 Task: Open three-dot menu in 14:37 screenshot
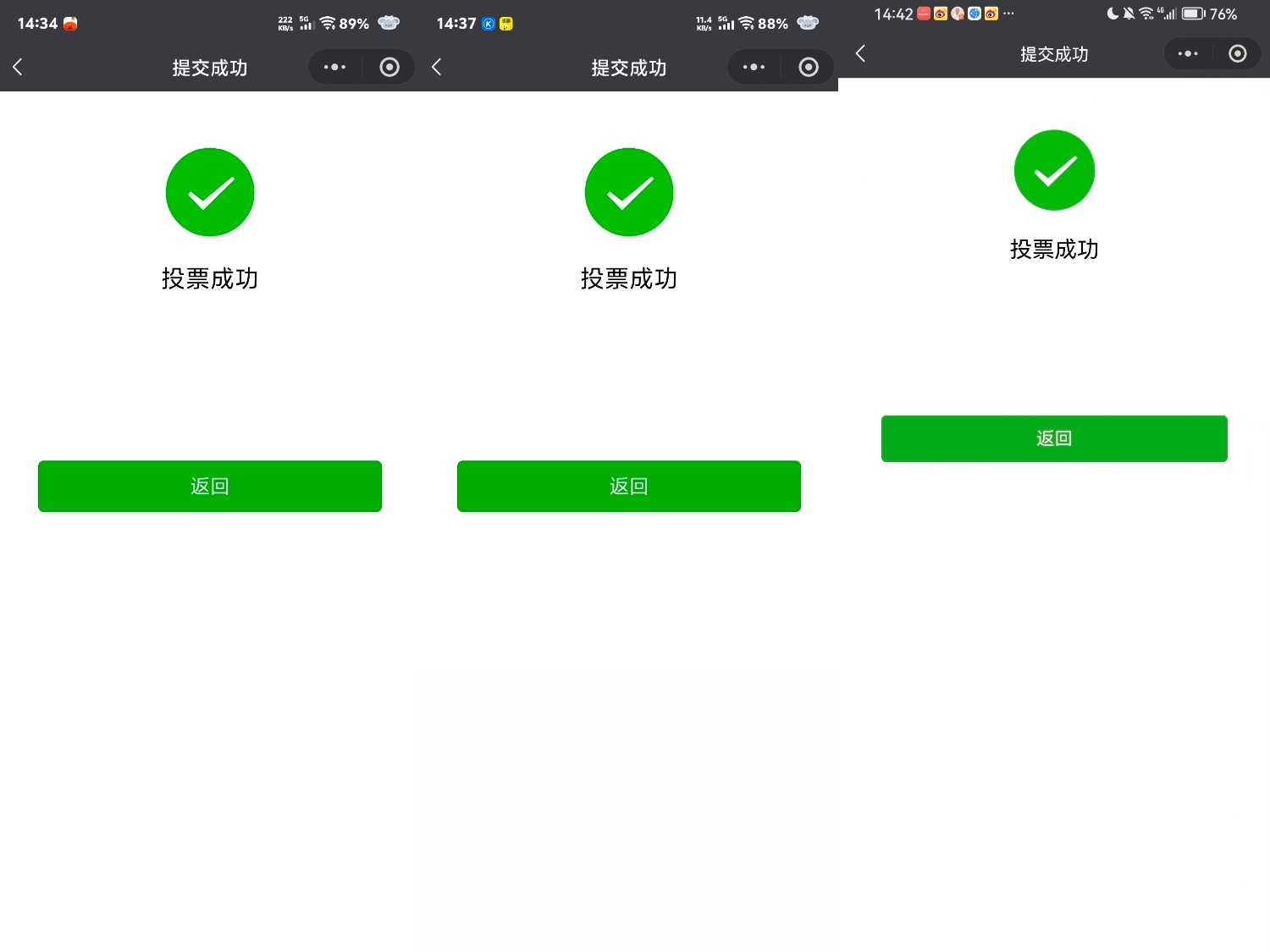coord(754,67)
